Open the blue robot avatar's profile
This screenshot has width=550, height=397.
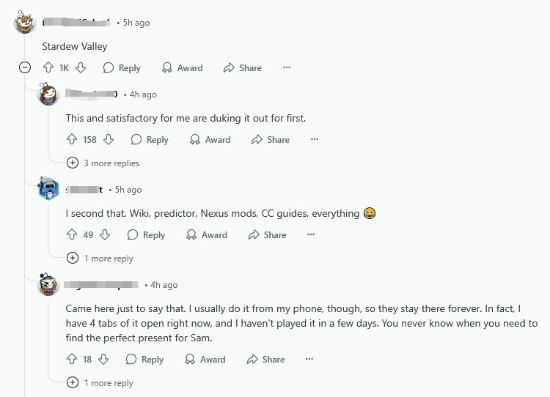(48, 188)
